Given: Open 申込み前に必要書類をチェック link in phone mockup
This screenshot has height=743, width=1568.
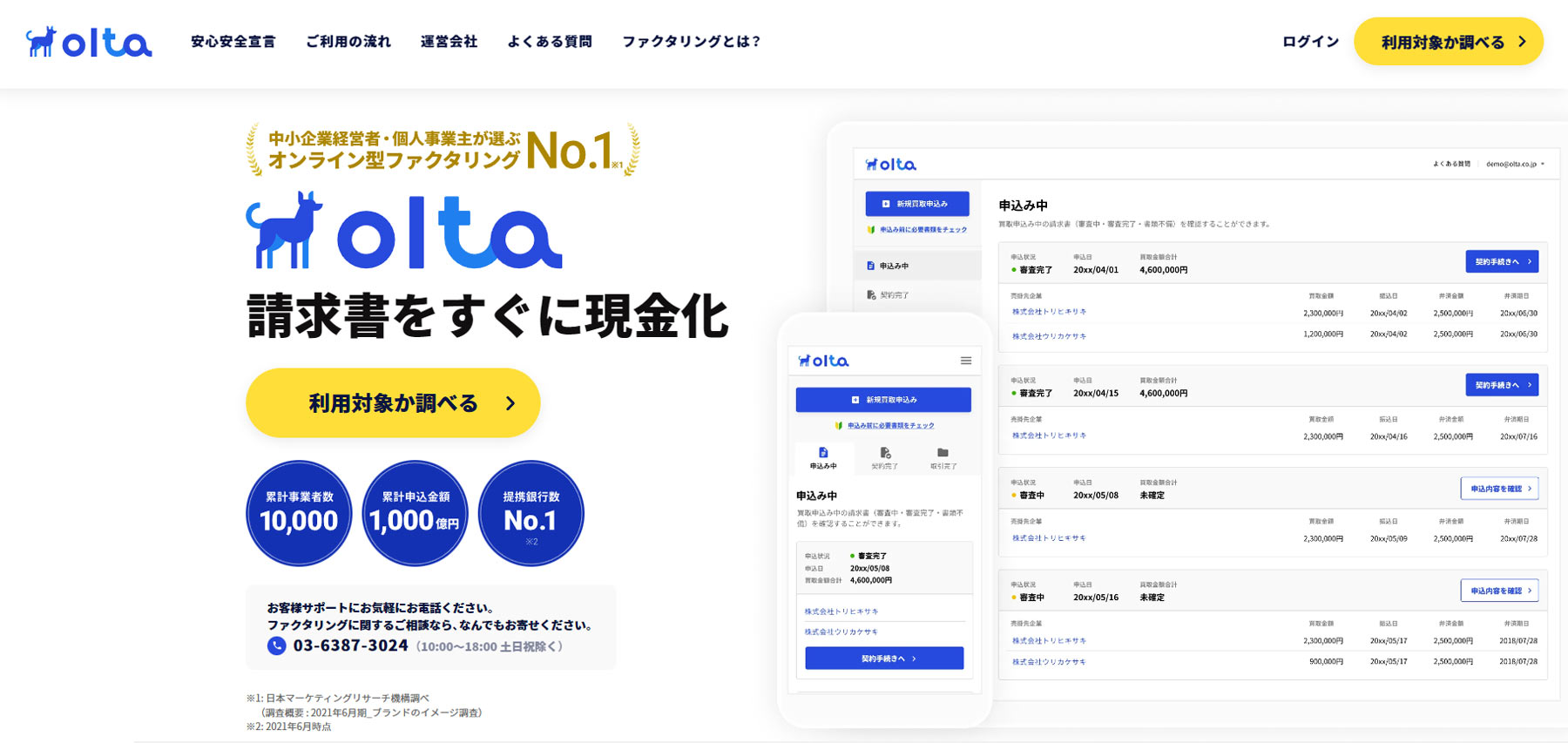Looking at the screenshot, I should pos(890,426).
